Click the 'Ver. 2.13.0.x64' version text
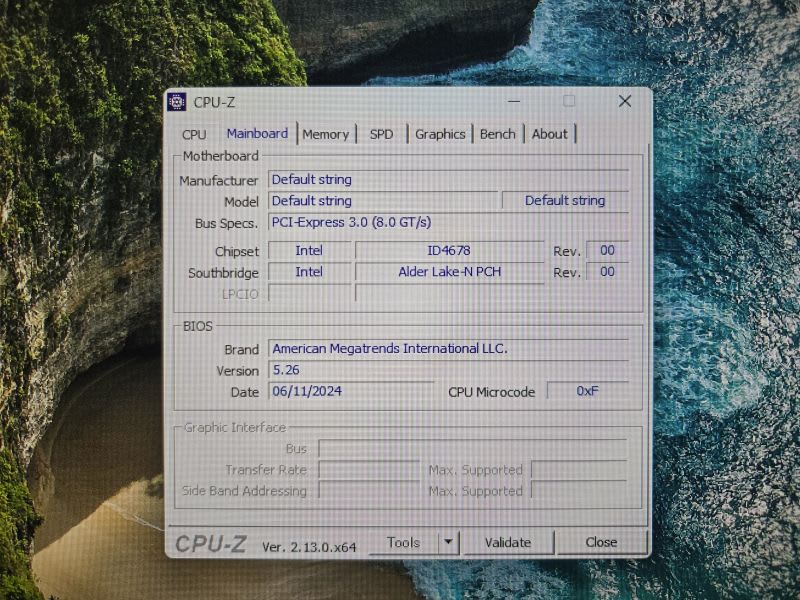 coord(309,547)
